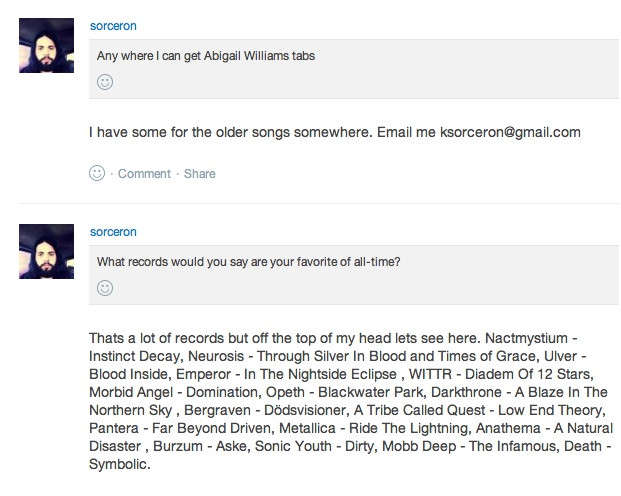Click the word "Symbolic." ending the answer

tap(119, 466)
